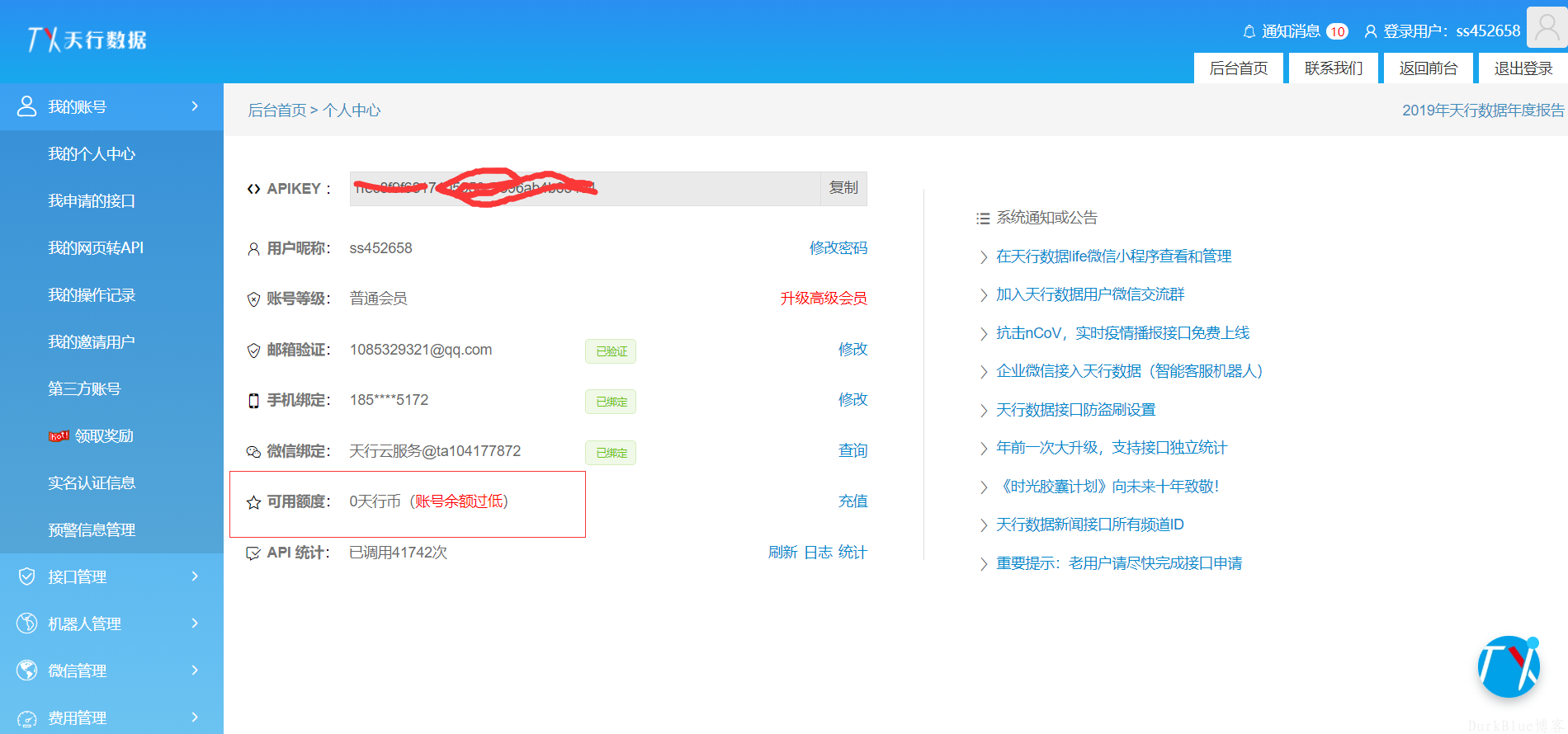This screenshot has height=734, width=1568.
Task: Click the 微信管理 globe icon
Action: pyautogui.click(x=27, y=670)
